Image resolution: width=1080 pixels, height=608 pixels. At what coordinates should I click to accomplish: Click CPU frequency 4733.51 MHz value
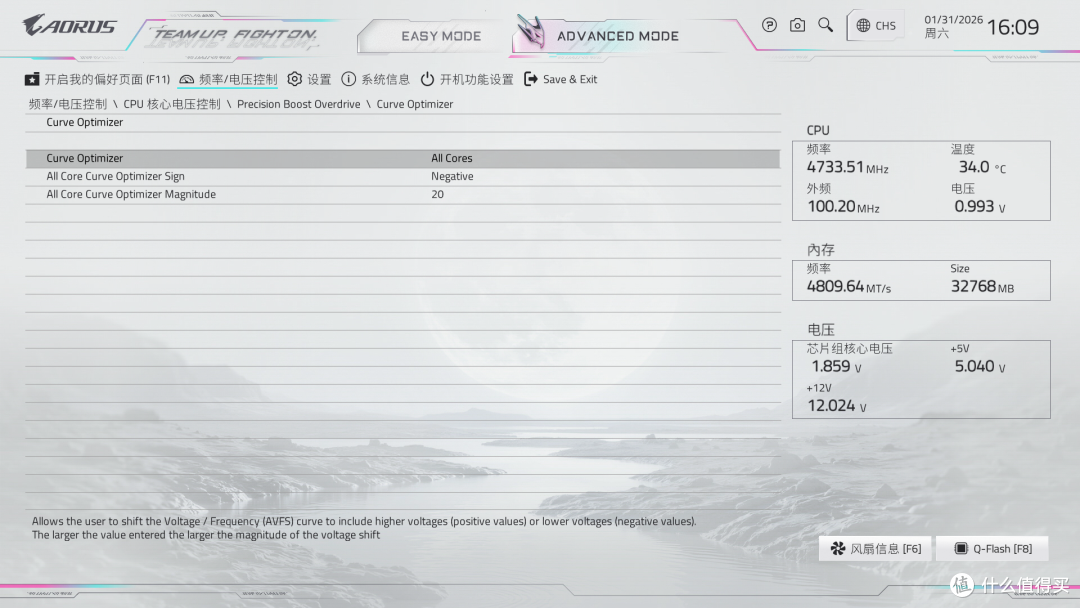point(847,167)
